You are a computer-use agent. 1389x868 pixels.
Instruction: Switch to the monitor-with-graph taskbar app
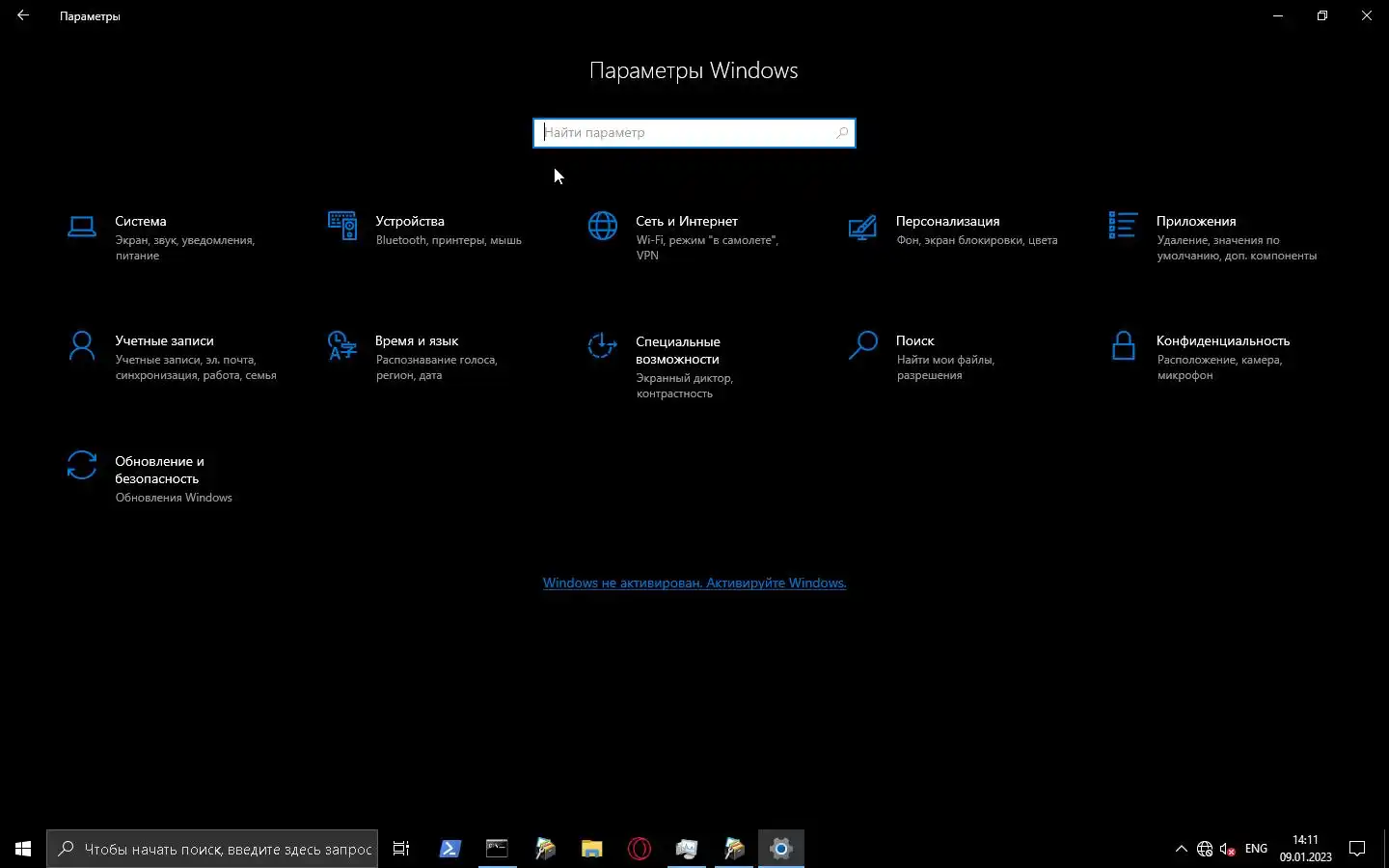[686, 849]
